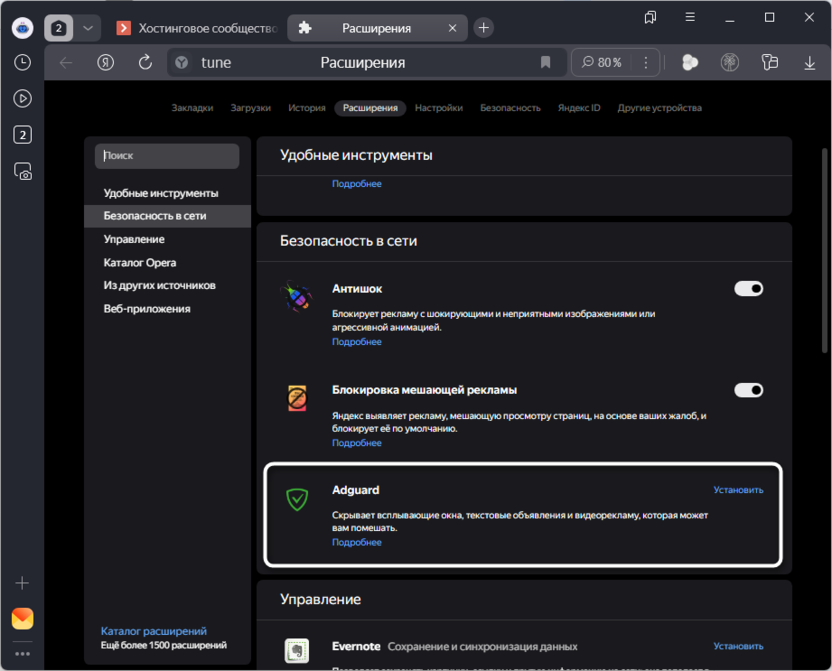Focus the Поиск extensions search field
The image size is (832, 671).
(x=167, y=156)
